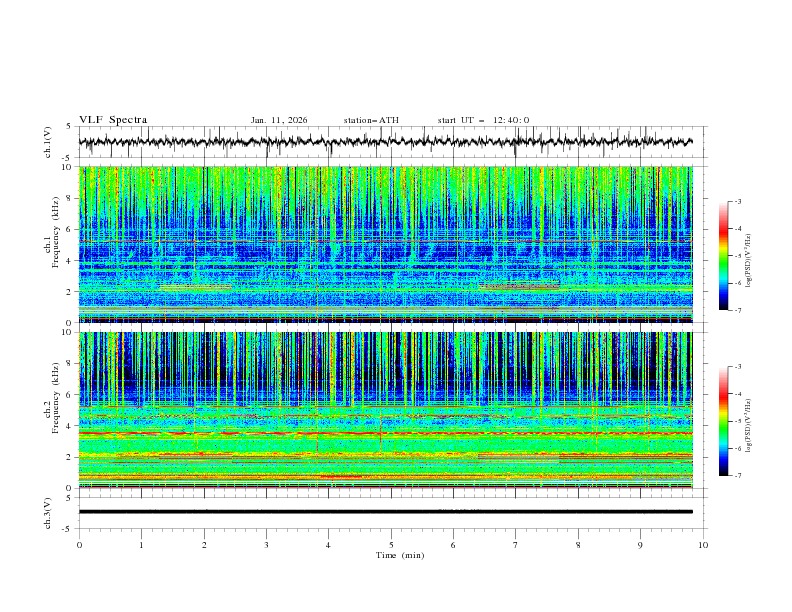Select the "start UT = 12:40:0" text
The image size is (792, 612).
pyautogui.click(x=483, y=120)
